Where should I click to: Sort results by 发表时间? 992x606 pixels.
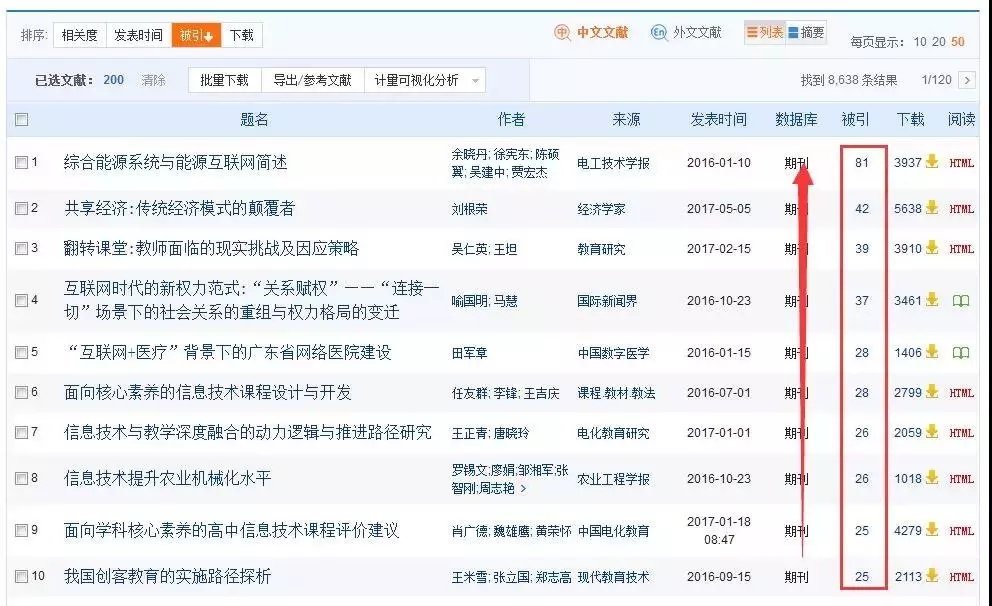coord(139,35)
